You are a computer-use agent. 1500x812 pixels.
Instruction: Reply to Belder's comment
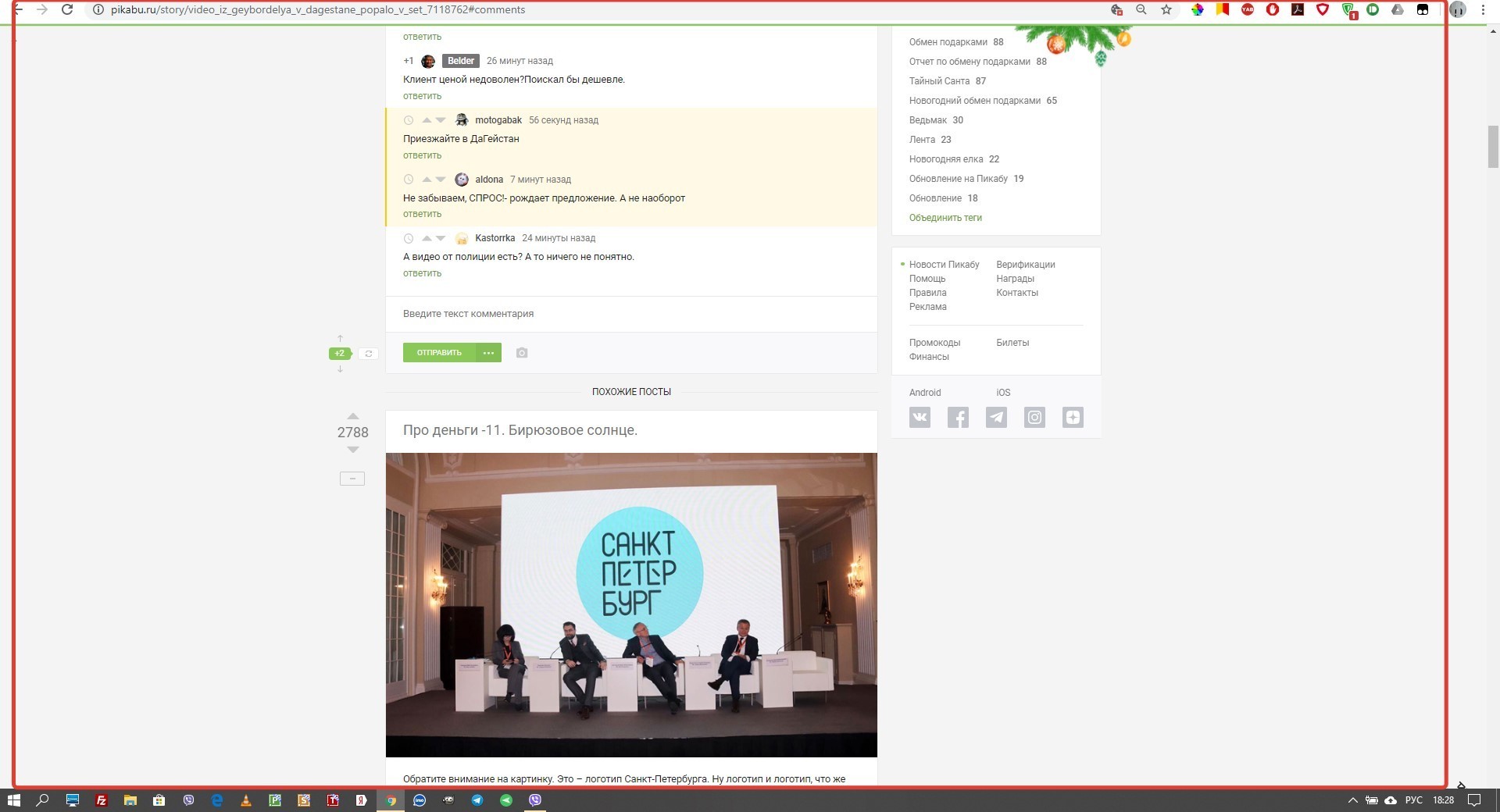(422, 96)
